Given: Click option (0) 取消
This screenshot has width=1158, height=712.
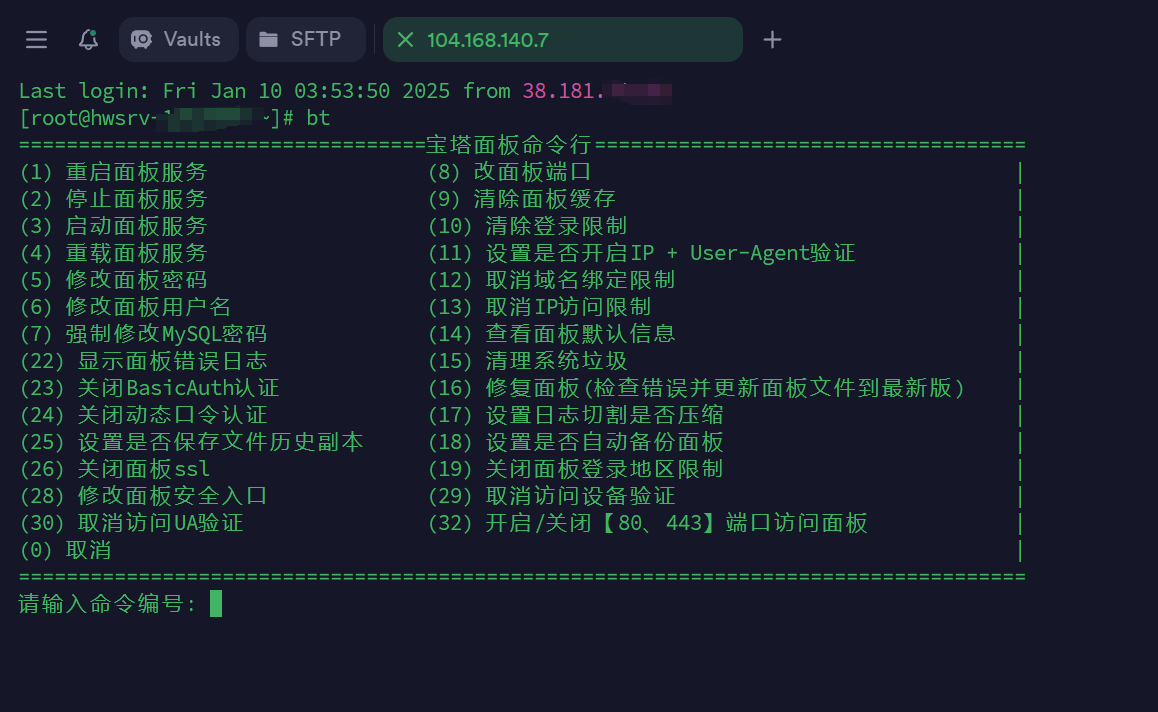Looking at the screenshot, I should click(66, 550).
